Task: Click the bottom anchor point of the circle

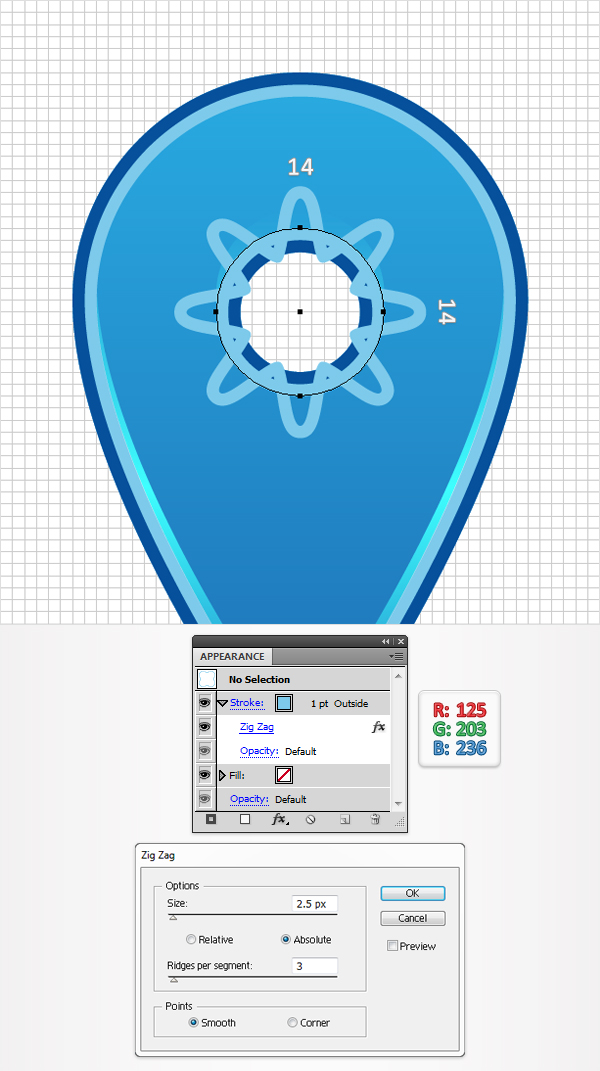Action: (x=300, y=395)
